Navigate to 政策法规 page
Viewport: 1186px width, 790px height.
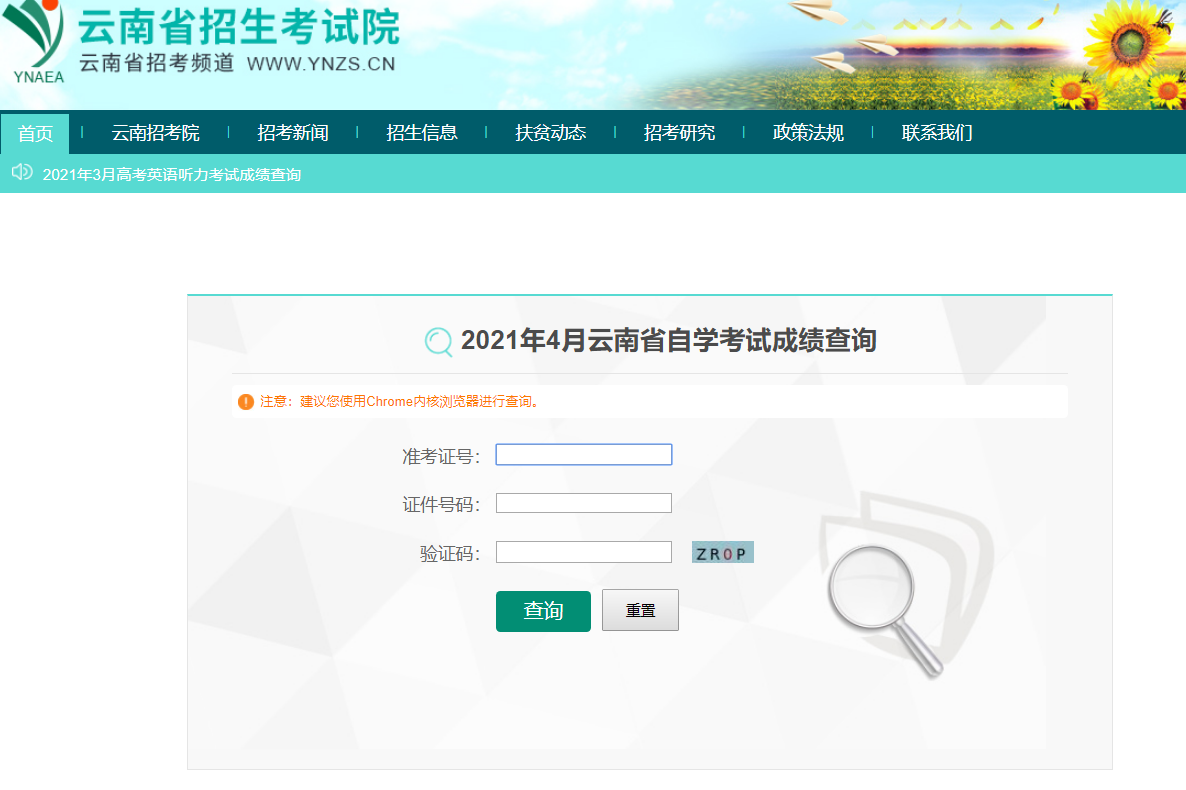point(808,133)
